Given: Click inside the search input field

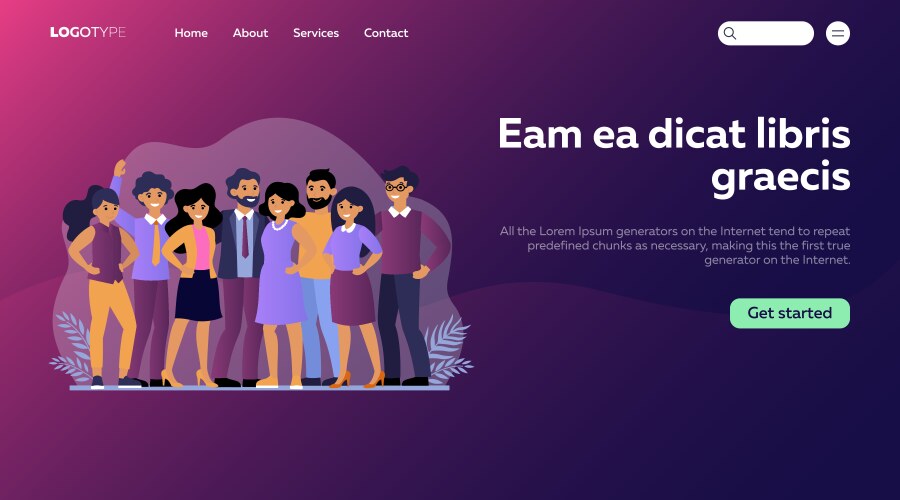Looking at the screenshot, I should 766,33.
